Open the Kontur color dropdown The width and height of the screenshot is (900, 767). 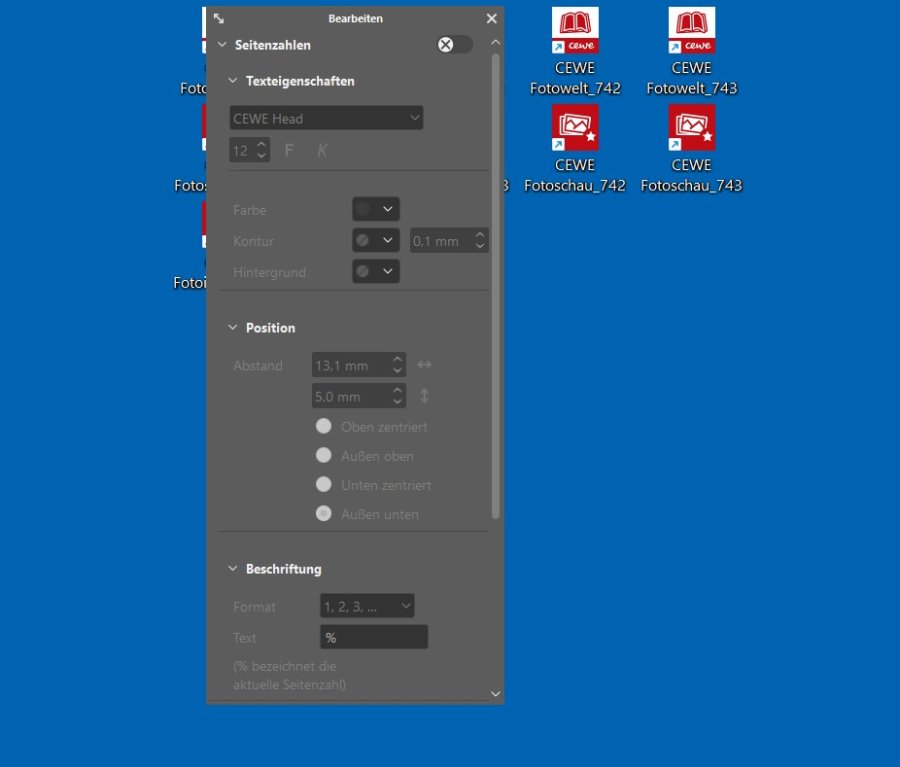pos(376,240)
